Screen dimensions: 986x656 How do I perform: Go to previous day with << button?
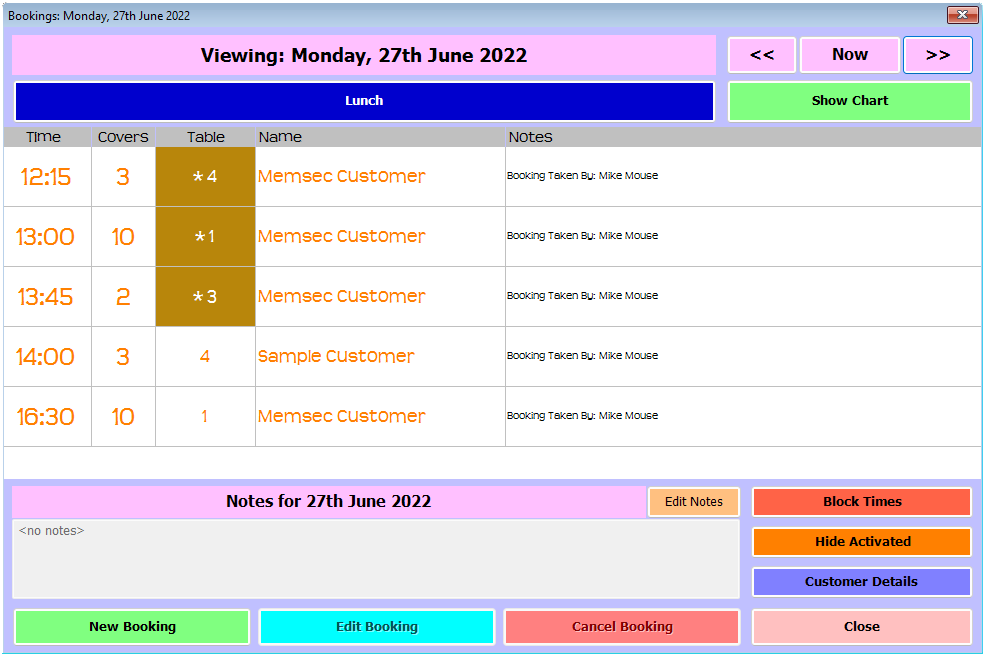(x=762, y=55)
